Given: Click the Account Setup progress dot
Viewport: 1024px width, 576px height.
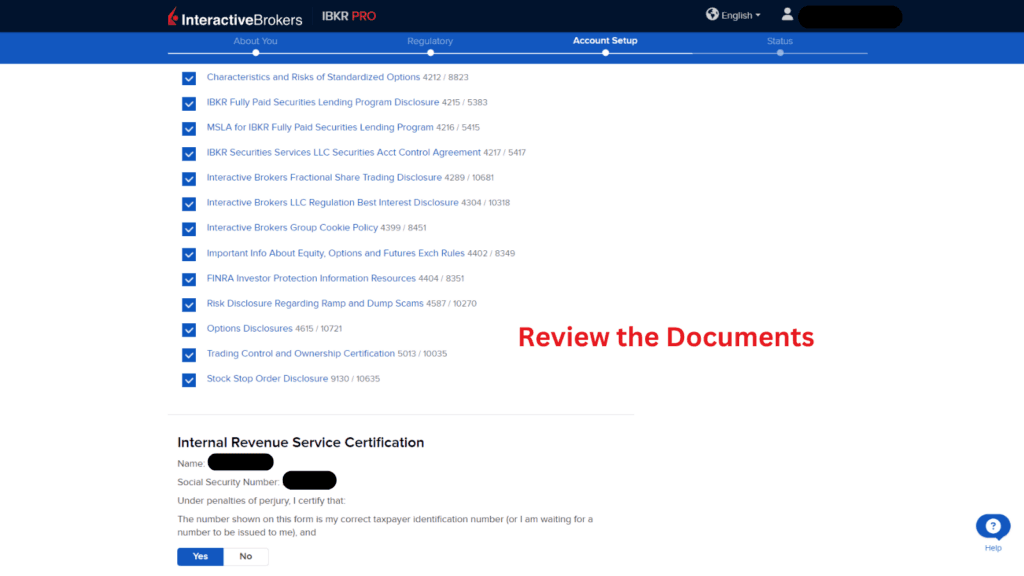Looking at the screenshot, I should [605, 53].
